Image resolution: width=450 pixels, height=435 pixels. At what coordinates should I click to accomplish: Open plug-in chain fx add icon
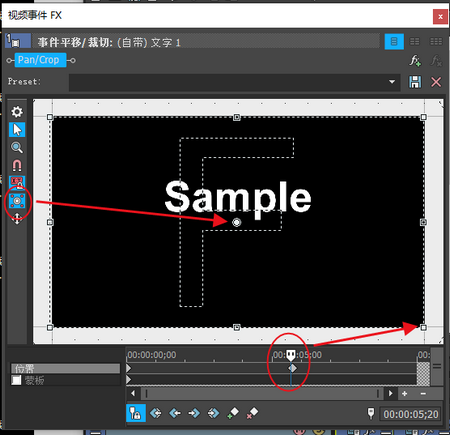(x=415, y=61)
